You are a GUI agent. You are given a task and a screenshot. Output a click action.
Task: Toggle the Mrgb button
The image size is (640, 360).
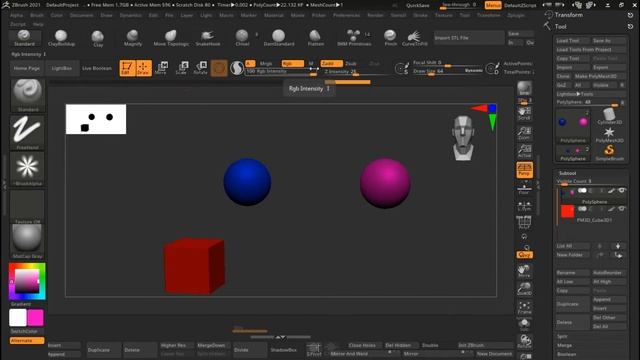pyautogui.click(x=266, y=63)
